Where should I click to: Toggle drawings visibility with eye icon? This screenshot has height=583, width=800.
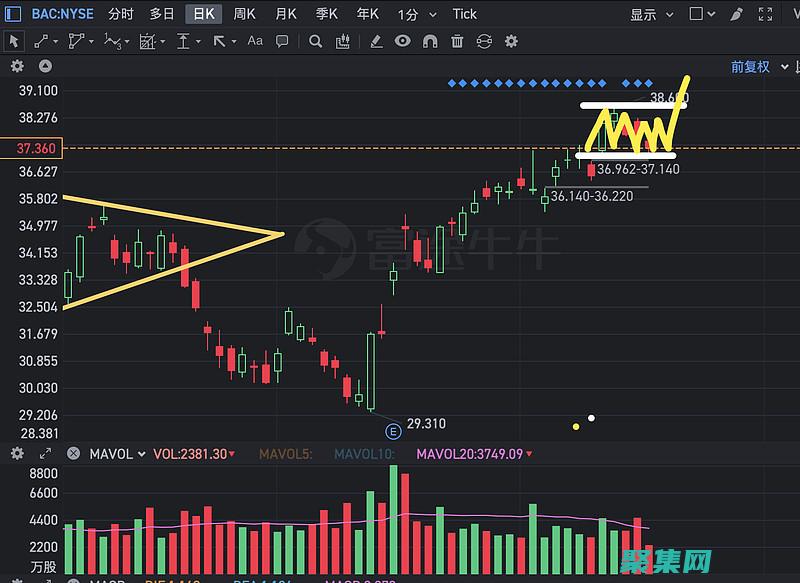point(403,41)
